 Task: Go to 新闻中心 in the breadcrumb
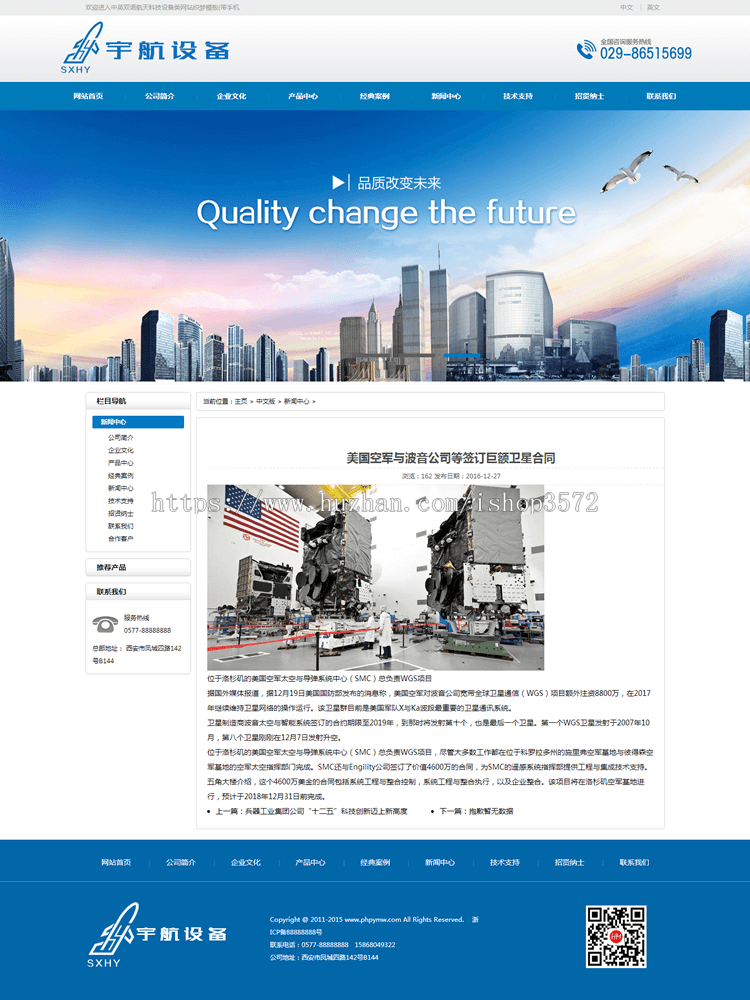coord(297,401)
